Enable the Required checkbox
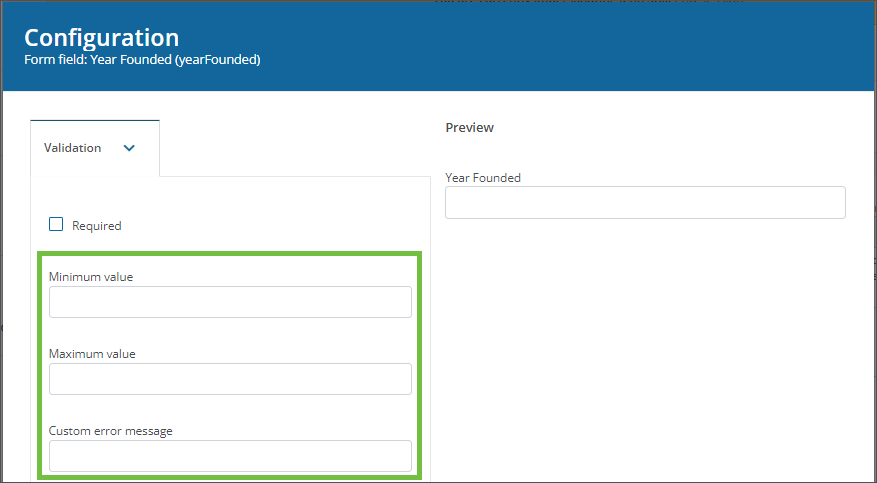Viewport: 877px width, 483px height. [56, 225]
